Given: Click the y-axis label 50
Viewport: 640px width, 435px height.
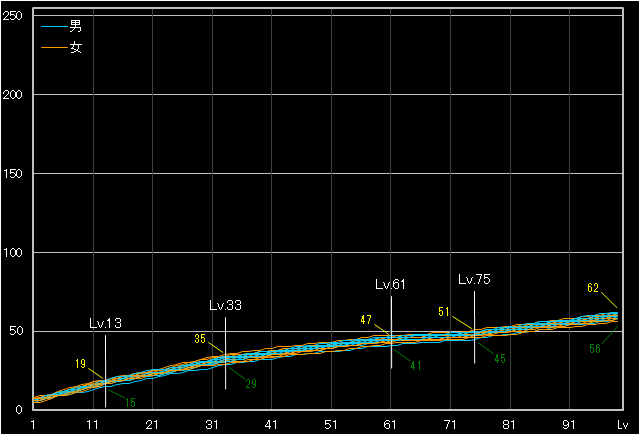Looking at the screenshot, I should pos(16,331).
